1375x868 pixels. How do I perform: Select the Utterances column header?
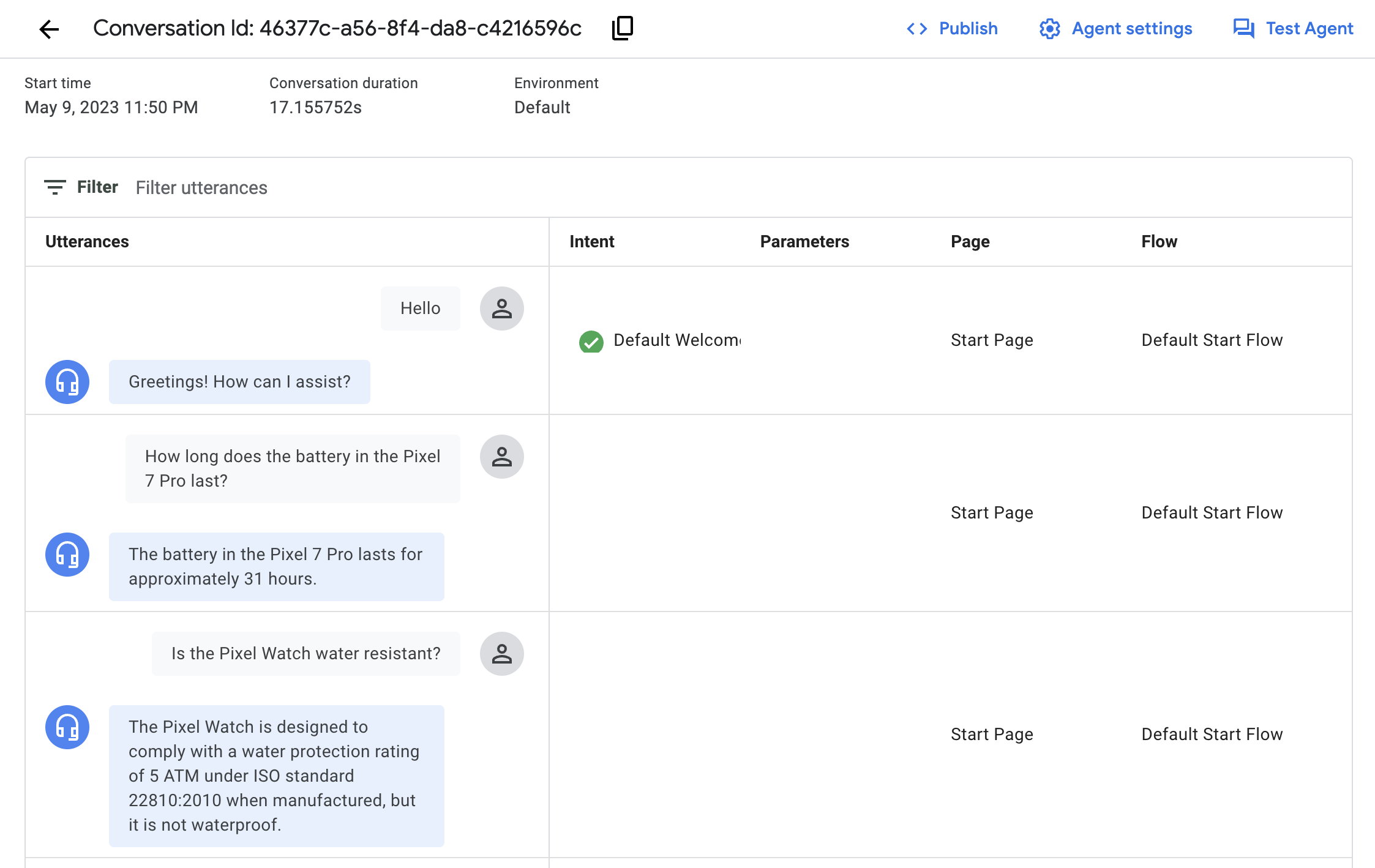[x=87, y=240]
